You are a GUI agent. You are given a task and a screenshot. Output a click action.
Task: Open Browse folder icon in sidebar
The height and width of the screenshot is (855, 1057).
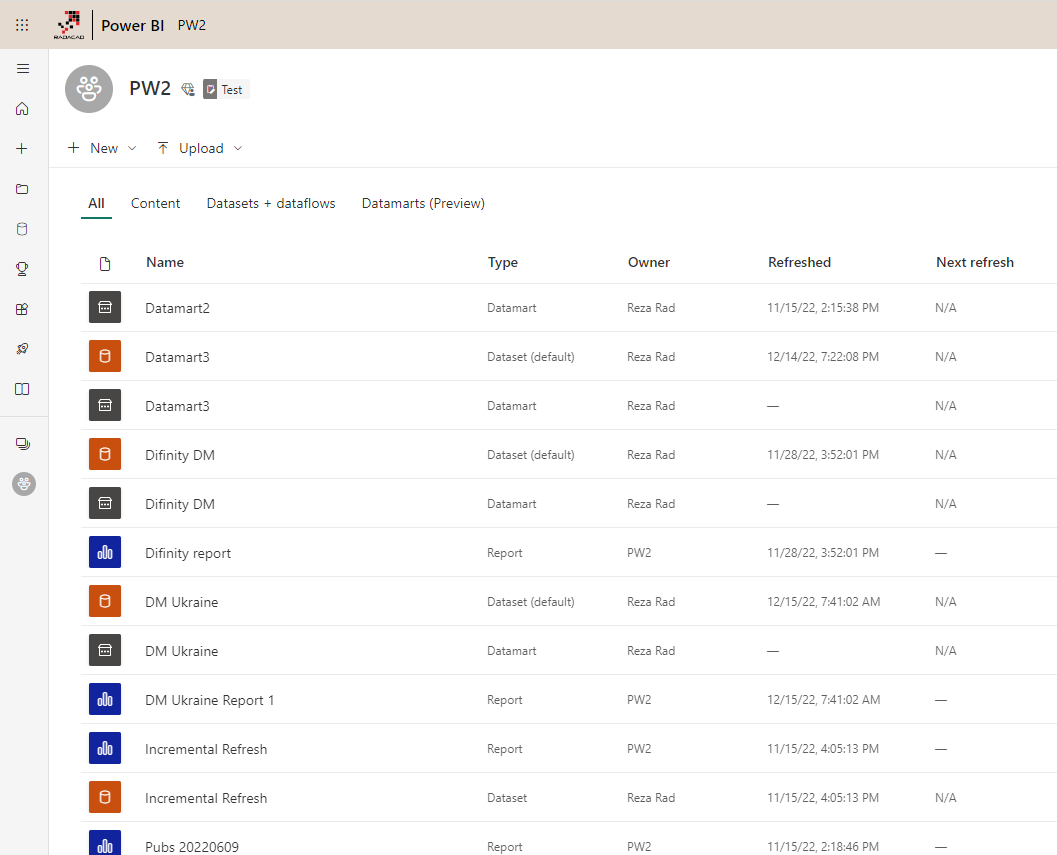pos(23,189)
